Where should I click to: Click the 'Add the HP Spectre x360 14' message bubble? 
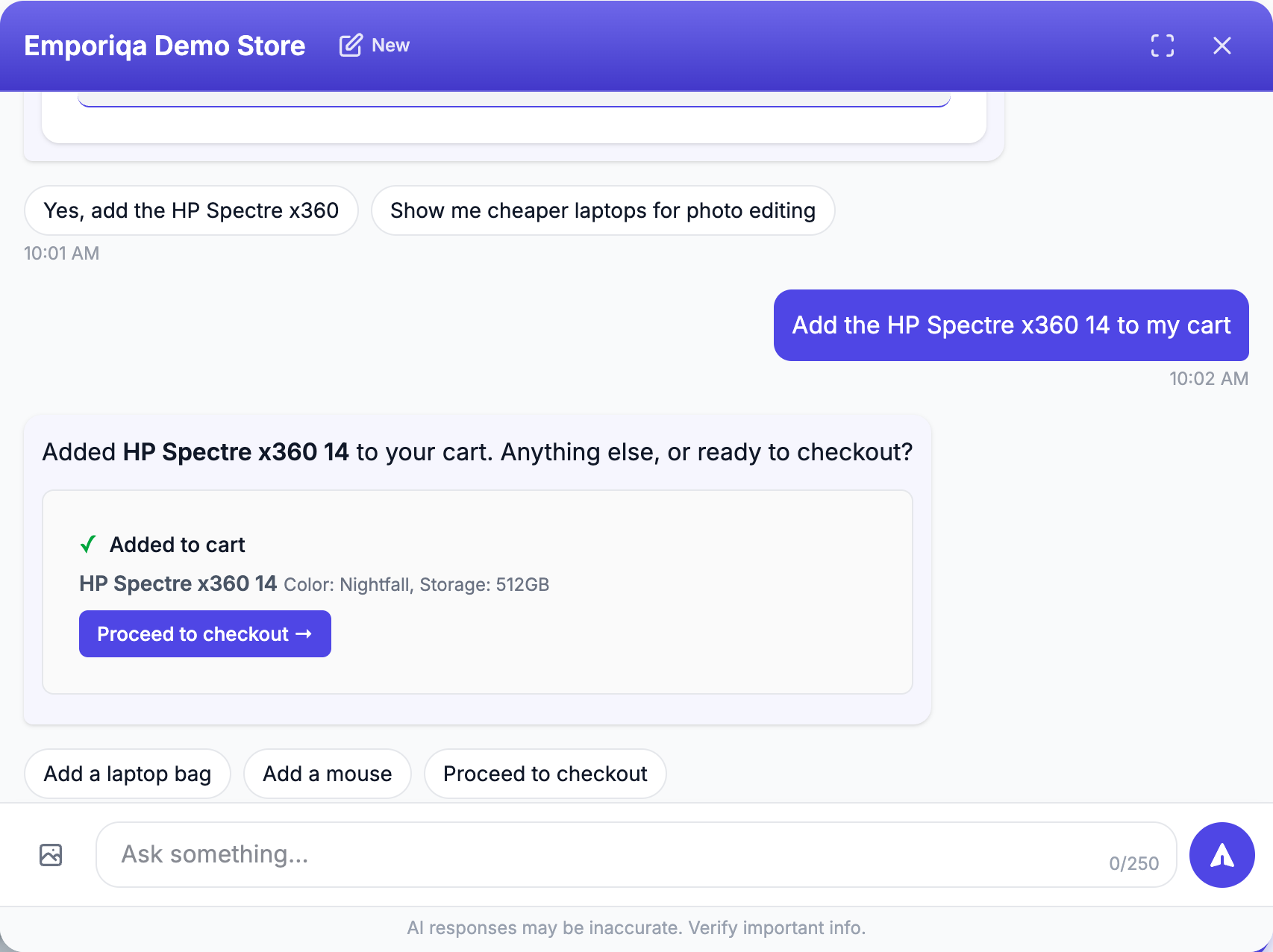pyautogui.click(x=1011, y=325)
